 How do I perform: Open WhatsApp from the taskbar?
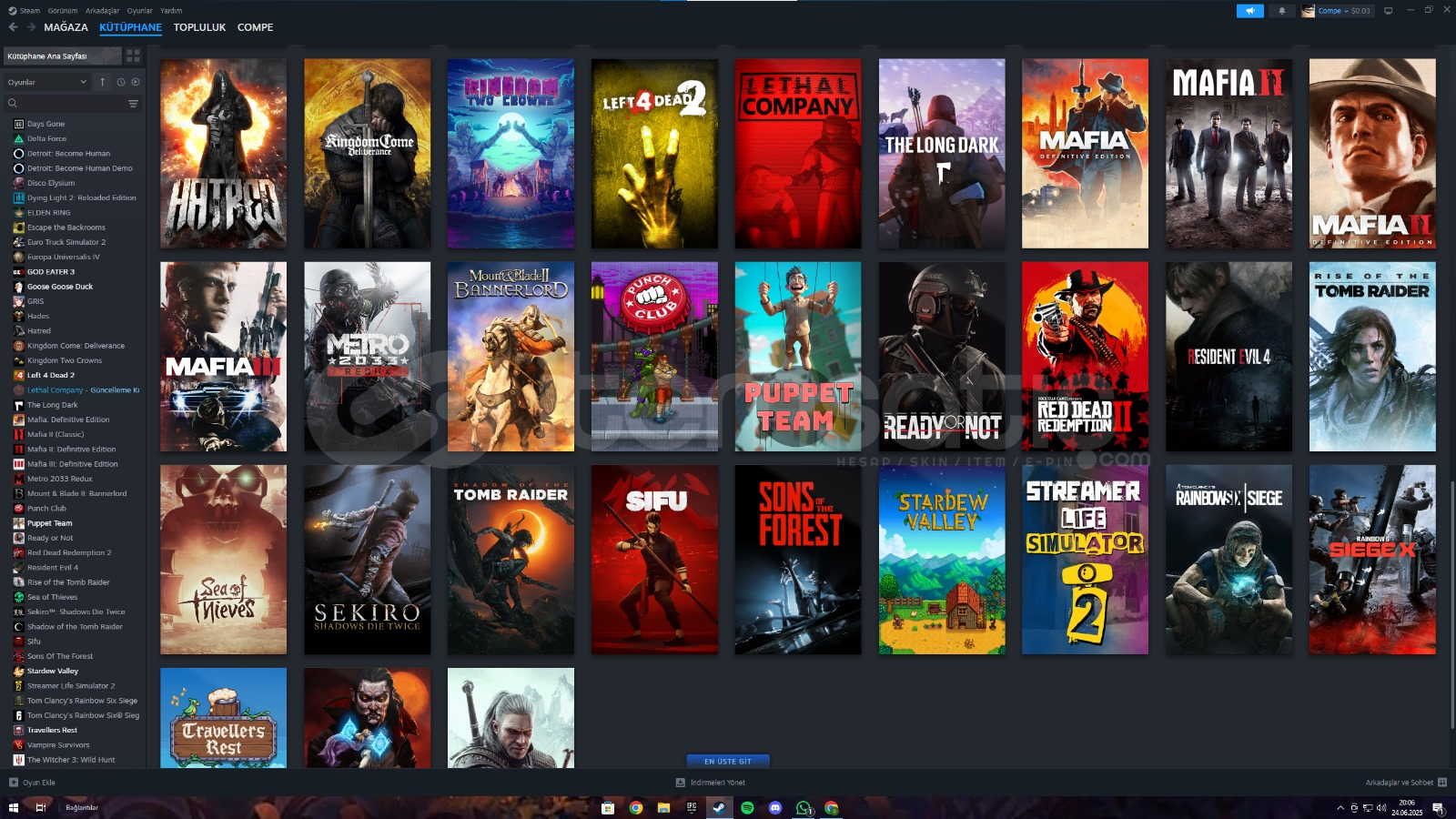pyautogui.click(x=804, y=807)
